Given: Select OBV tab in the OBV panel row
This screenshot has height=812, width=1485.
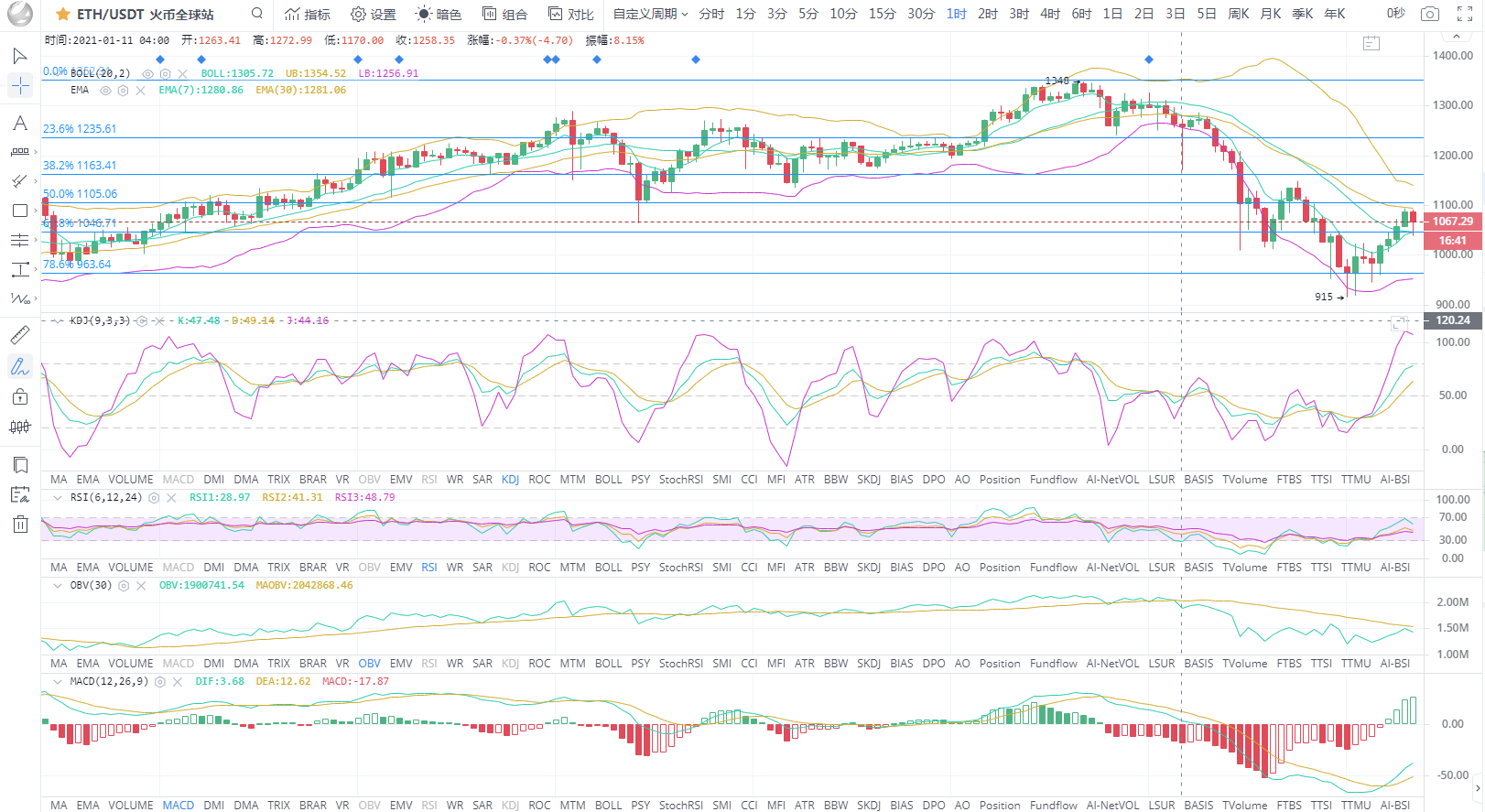Looking at the screenshot, I should 370,664.
